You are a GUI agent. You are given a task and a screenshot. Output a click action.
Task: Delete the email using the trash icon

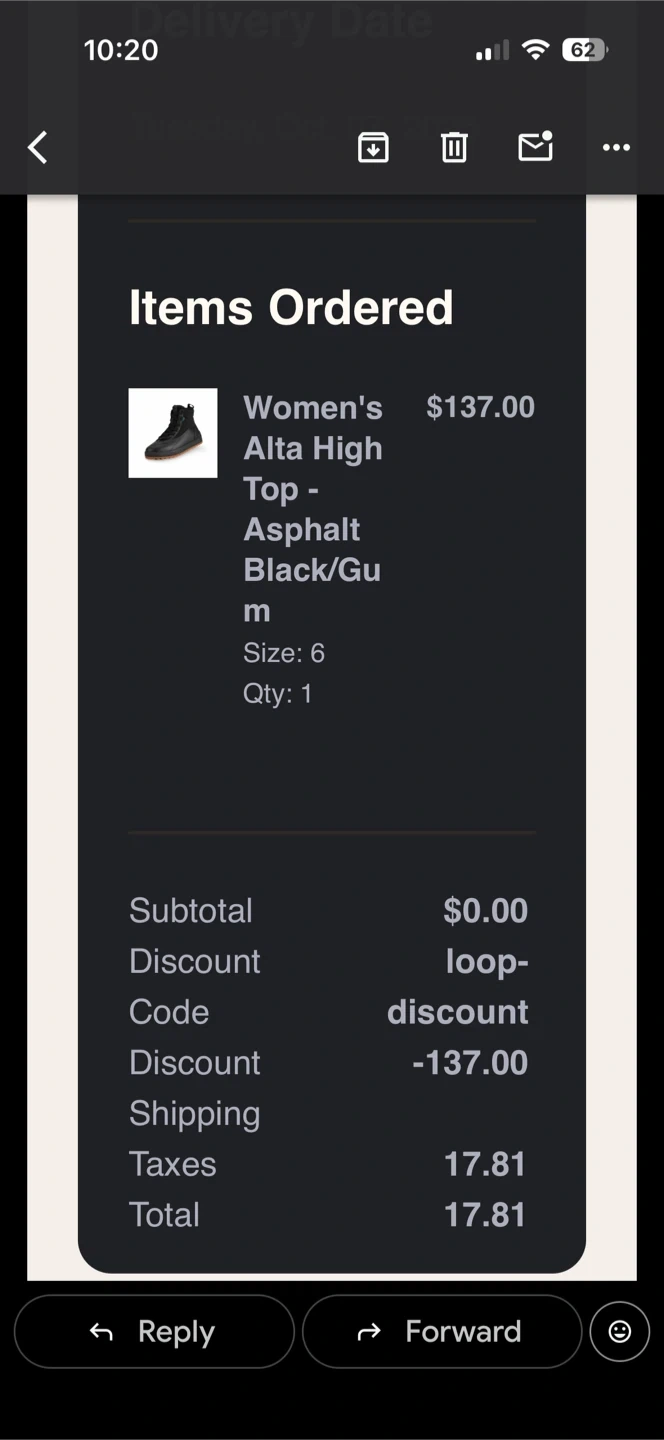tap(454, 148)
